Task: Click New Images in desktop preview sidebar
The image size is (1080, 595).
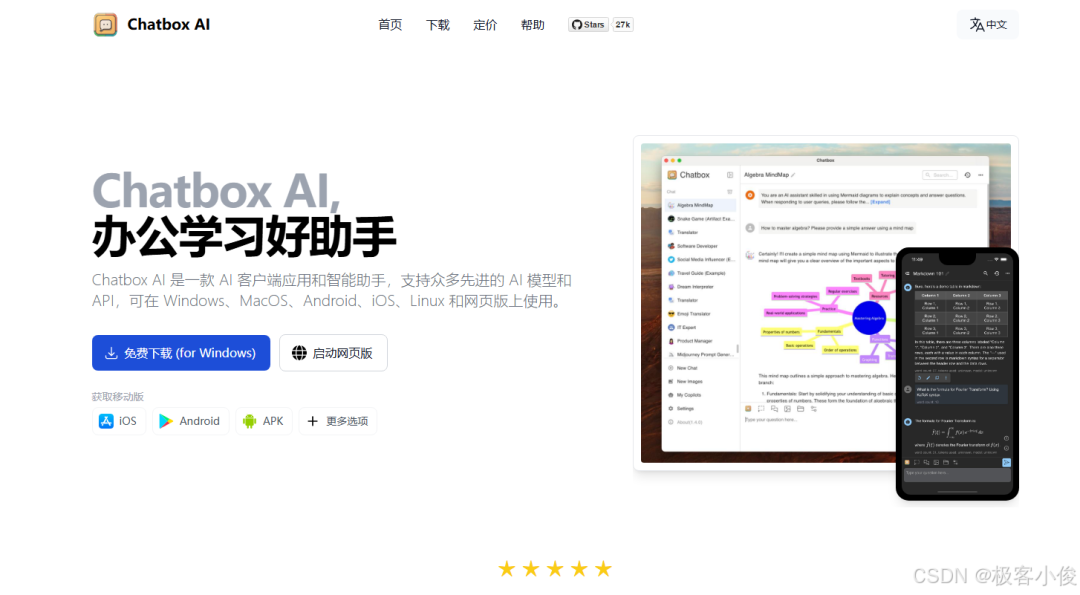Action: tap(700, 382)
